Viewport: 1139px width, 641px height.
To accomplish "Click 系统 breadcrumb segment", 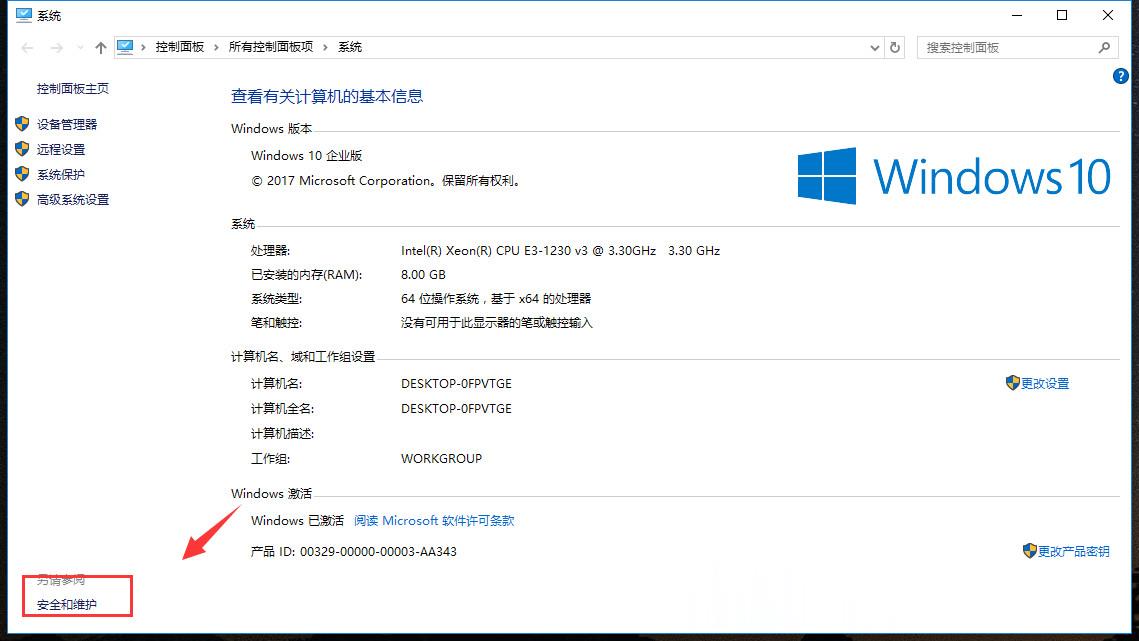I will pyautogui.click(x=349, y=47).
